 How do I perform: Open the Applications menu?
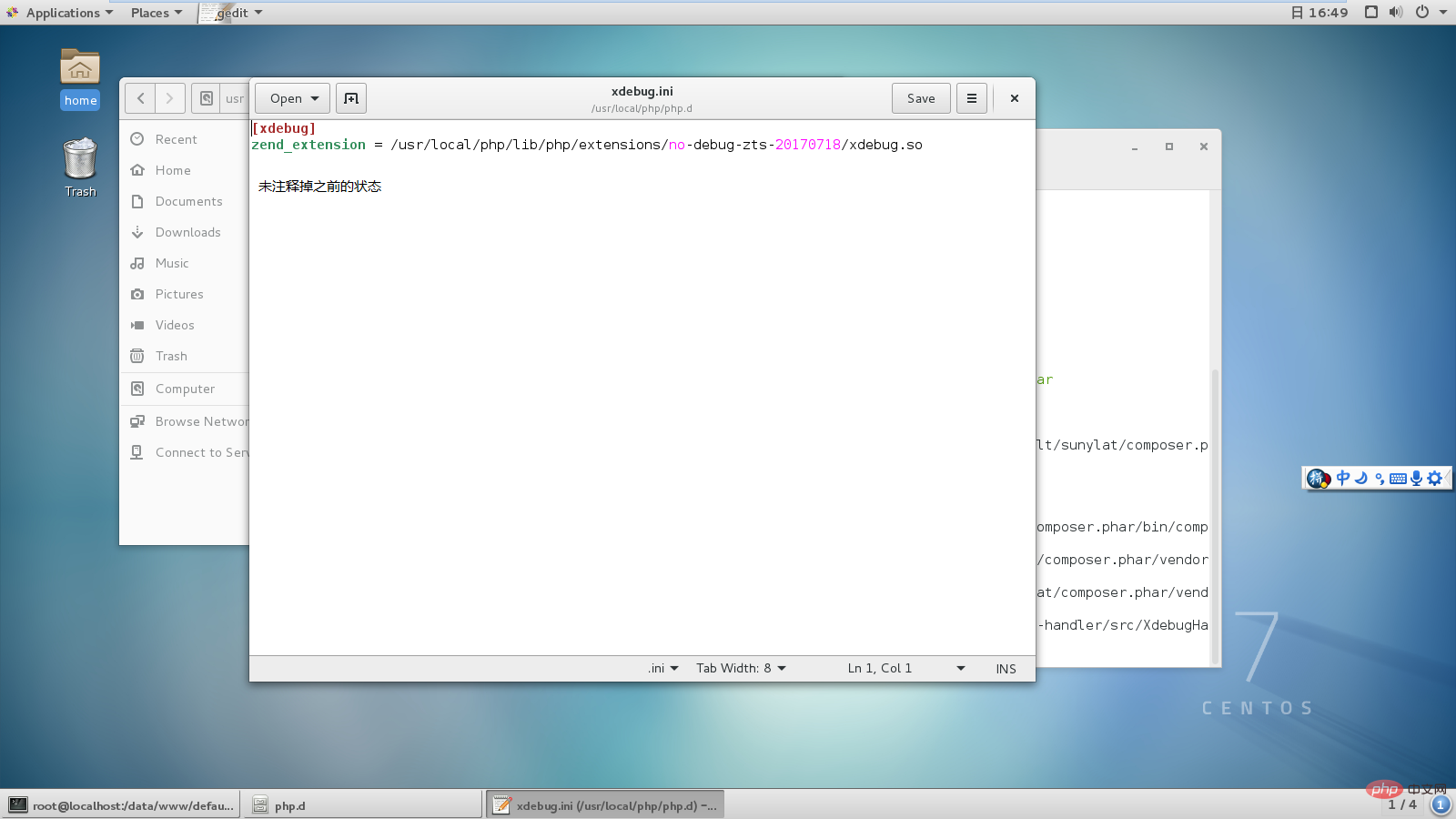point(61,13)
